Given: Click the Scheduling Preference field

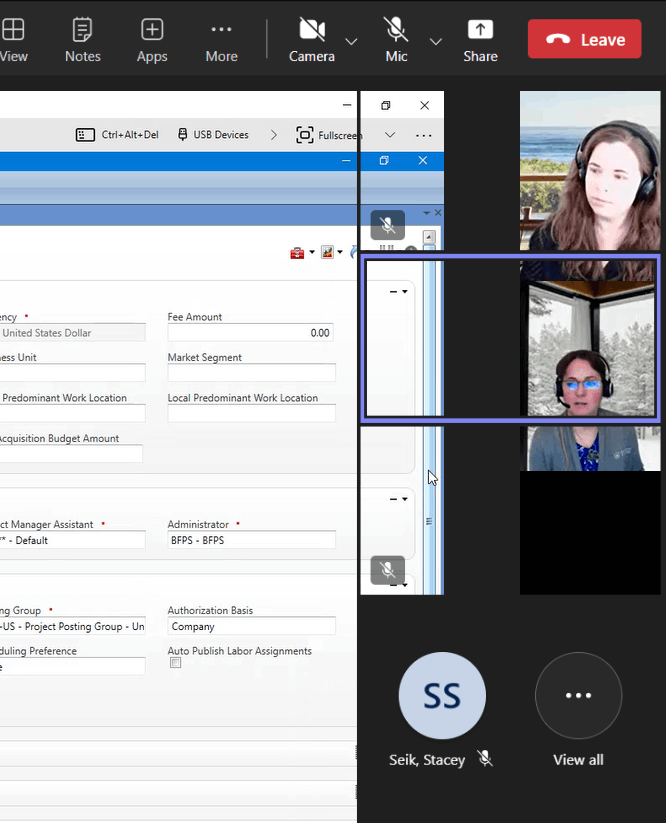Looking at the screenshot, I should pos(72,667).
